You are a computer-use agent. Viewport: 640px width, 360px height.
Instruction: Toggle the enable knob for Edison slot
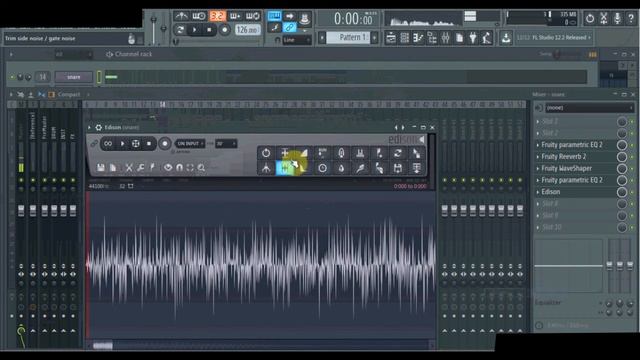(x=622, y=192)
